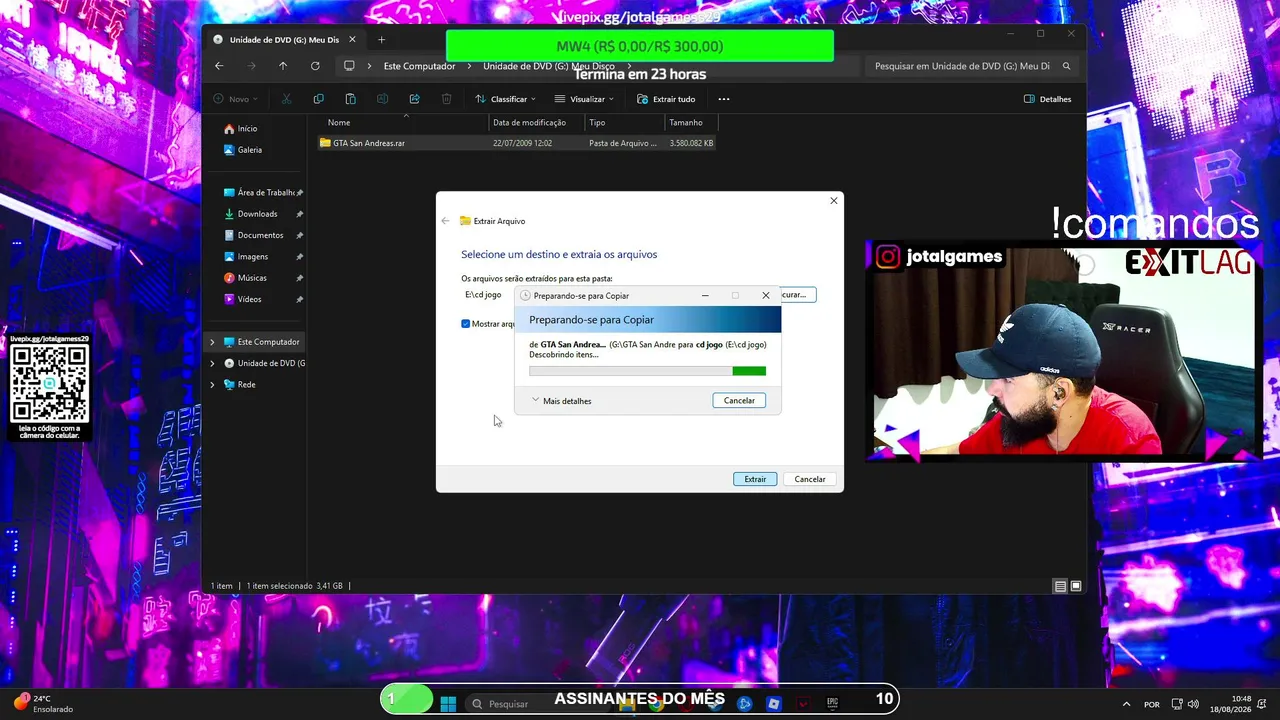Open the three-dot more options menu
This screenshot has width=1280, height=720.
[724, 99]
